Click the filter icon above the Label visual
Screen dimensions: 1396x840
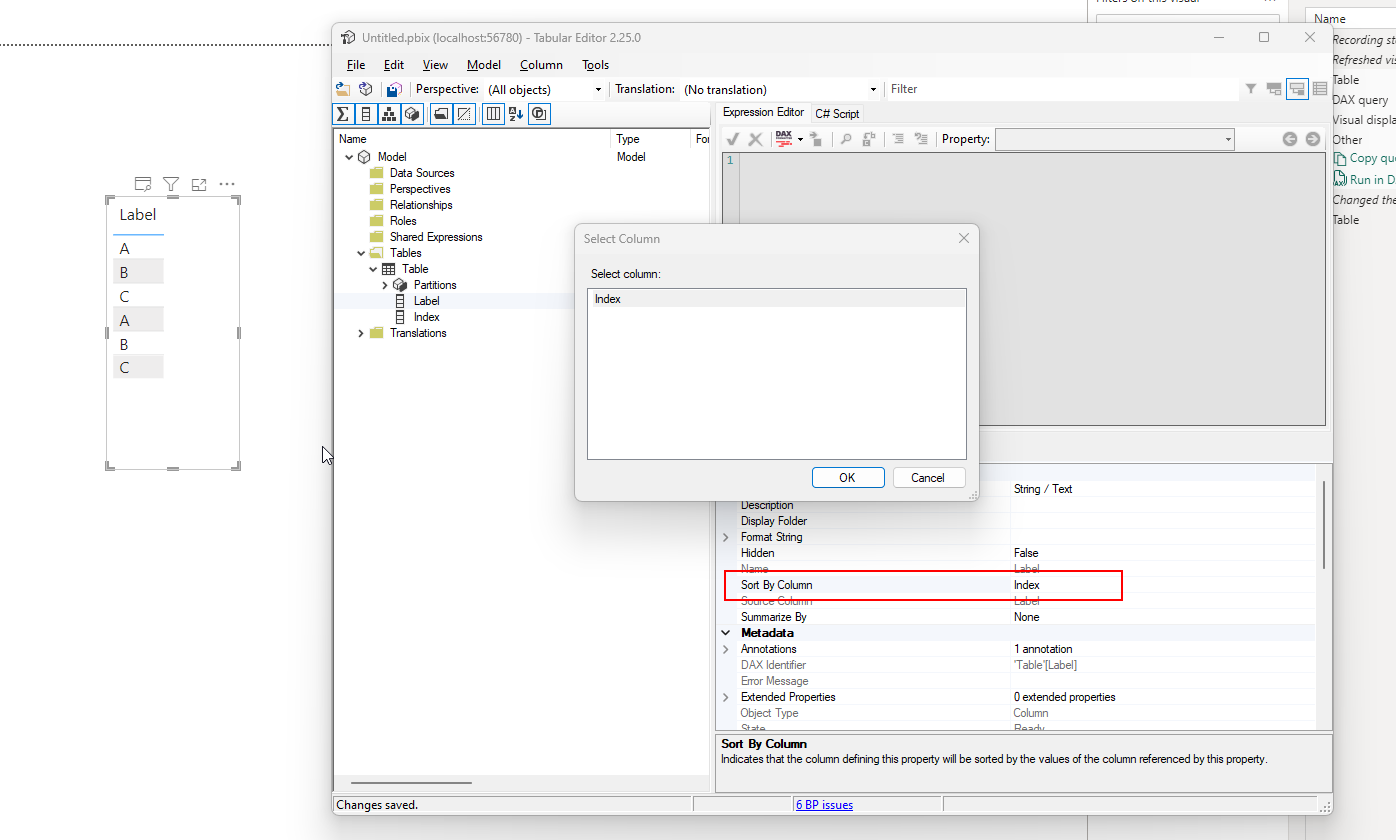coord(171,184)
